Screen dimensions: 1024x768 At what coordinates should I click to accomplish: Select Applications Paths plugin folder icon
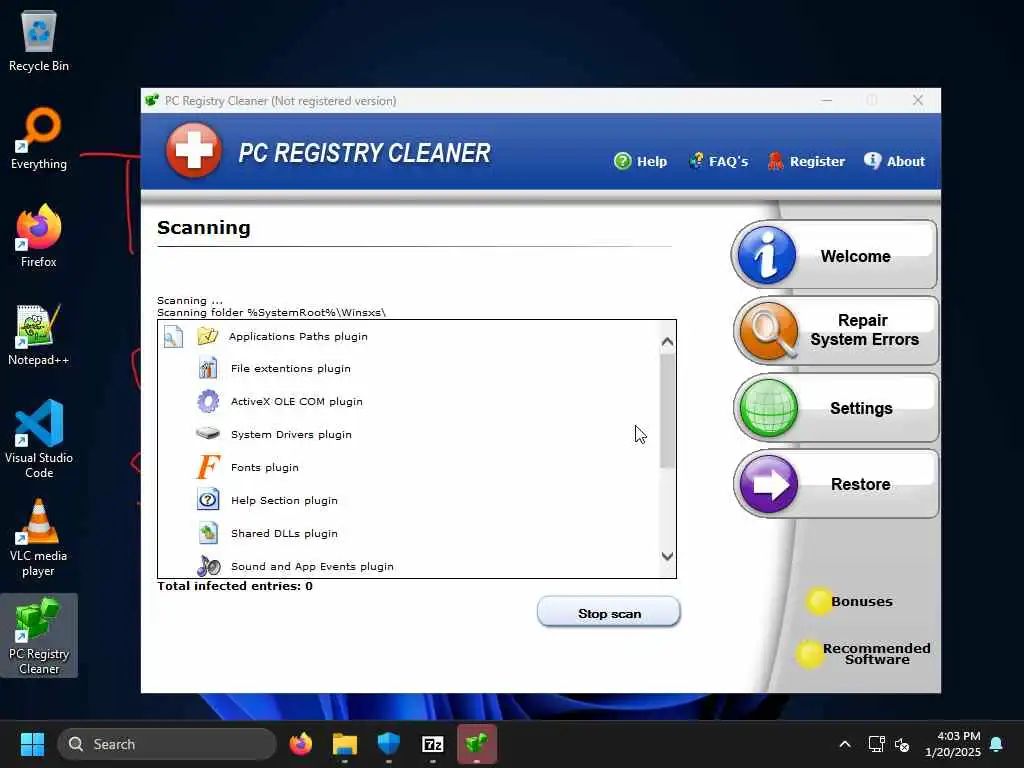208,336
